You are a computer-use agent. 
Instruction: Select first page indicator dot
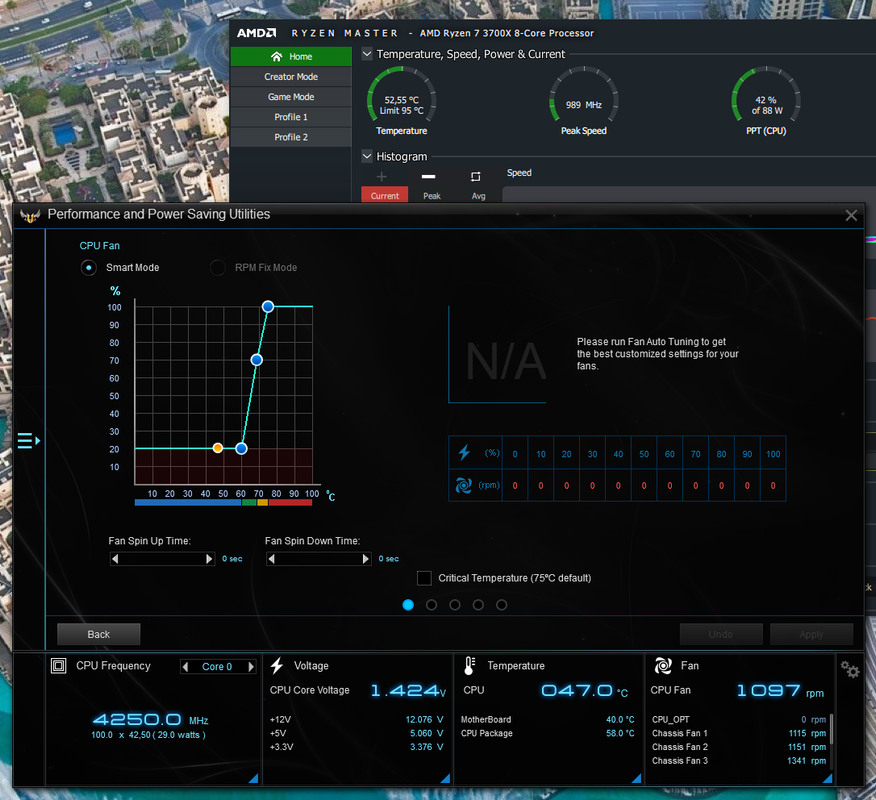pos(408,604)
